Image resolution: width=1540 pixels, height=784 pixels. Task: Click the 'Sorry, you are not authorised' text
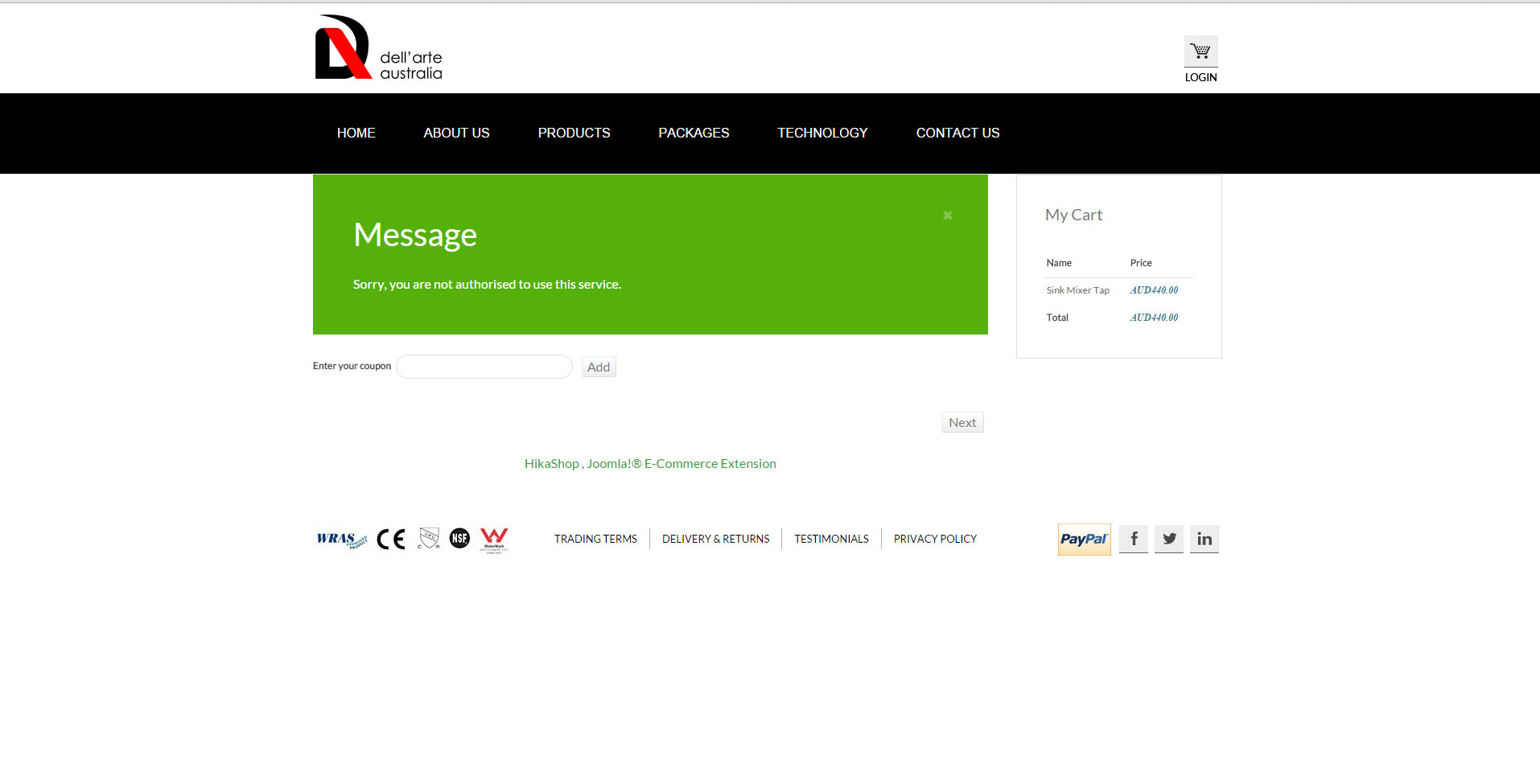pyautogui.click(x=487, y=285)
